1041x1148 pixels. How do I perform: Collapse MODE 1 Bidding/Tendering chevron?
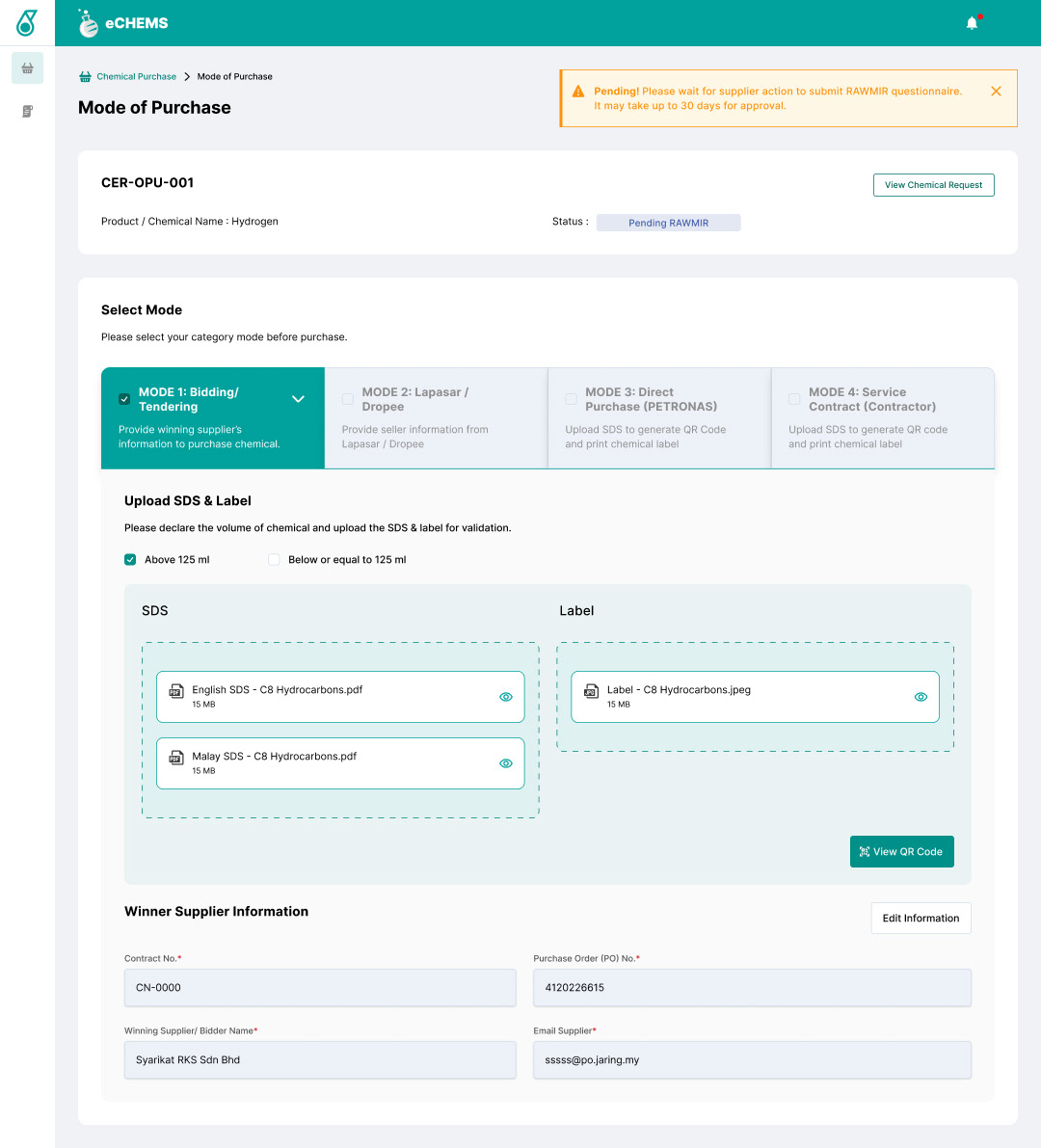point(298,399)
